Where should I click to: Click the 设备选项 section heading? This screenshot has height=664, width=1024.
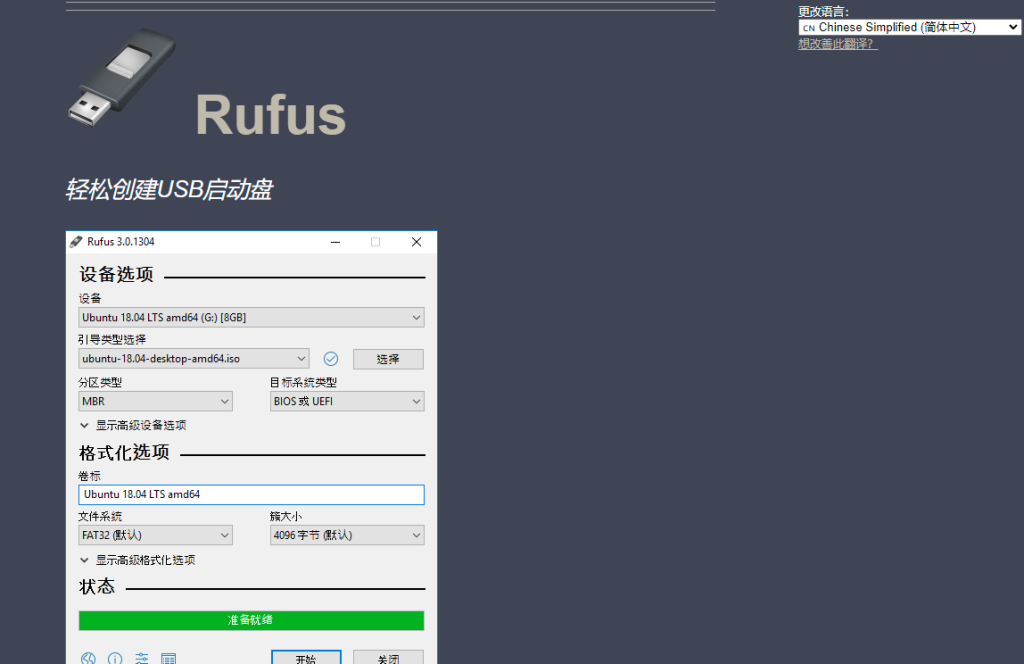(x=116, y=274)
